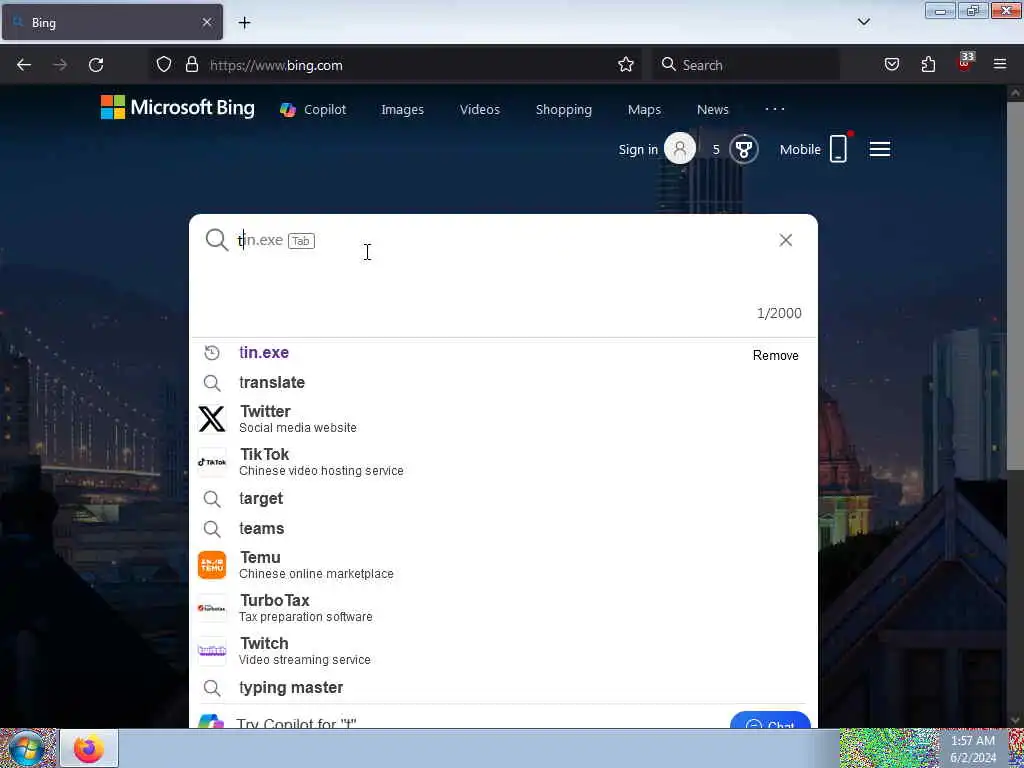Clear the search box with the X

[786, 240]
